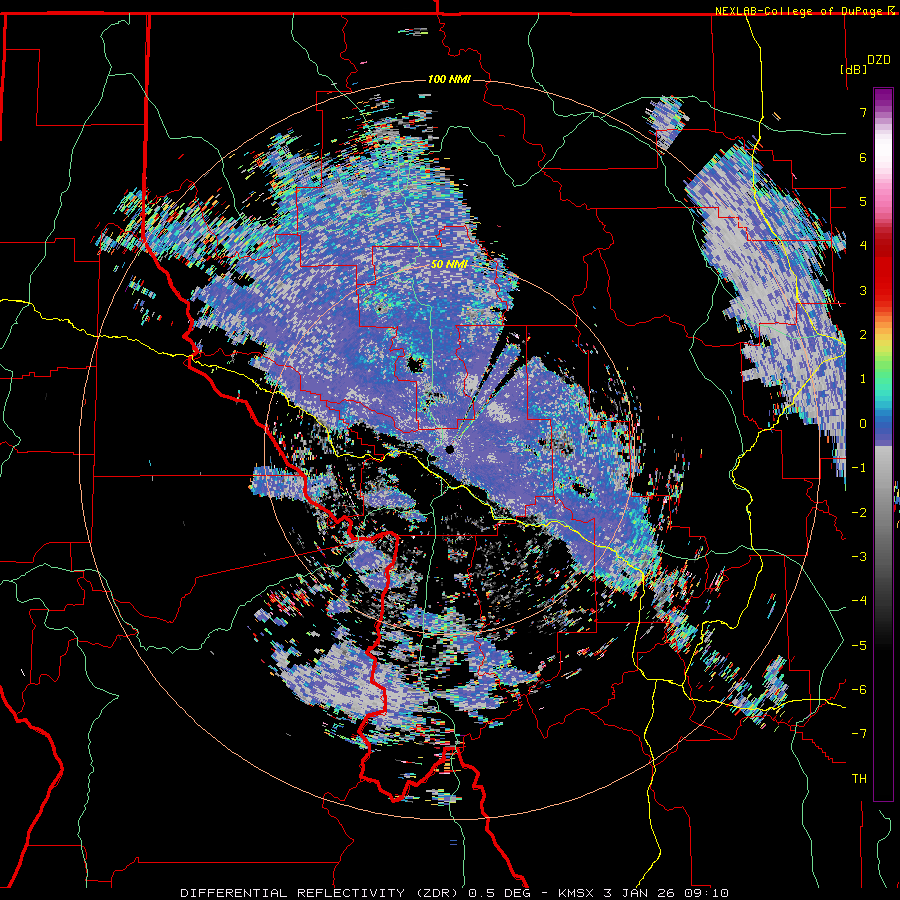The height and width of the screenshot is (900, 900).
Task: Click the 50 NMI range ring label
Action: (x=449, y=264)
